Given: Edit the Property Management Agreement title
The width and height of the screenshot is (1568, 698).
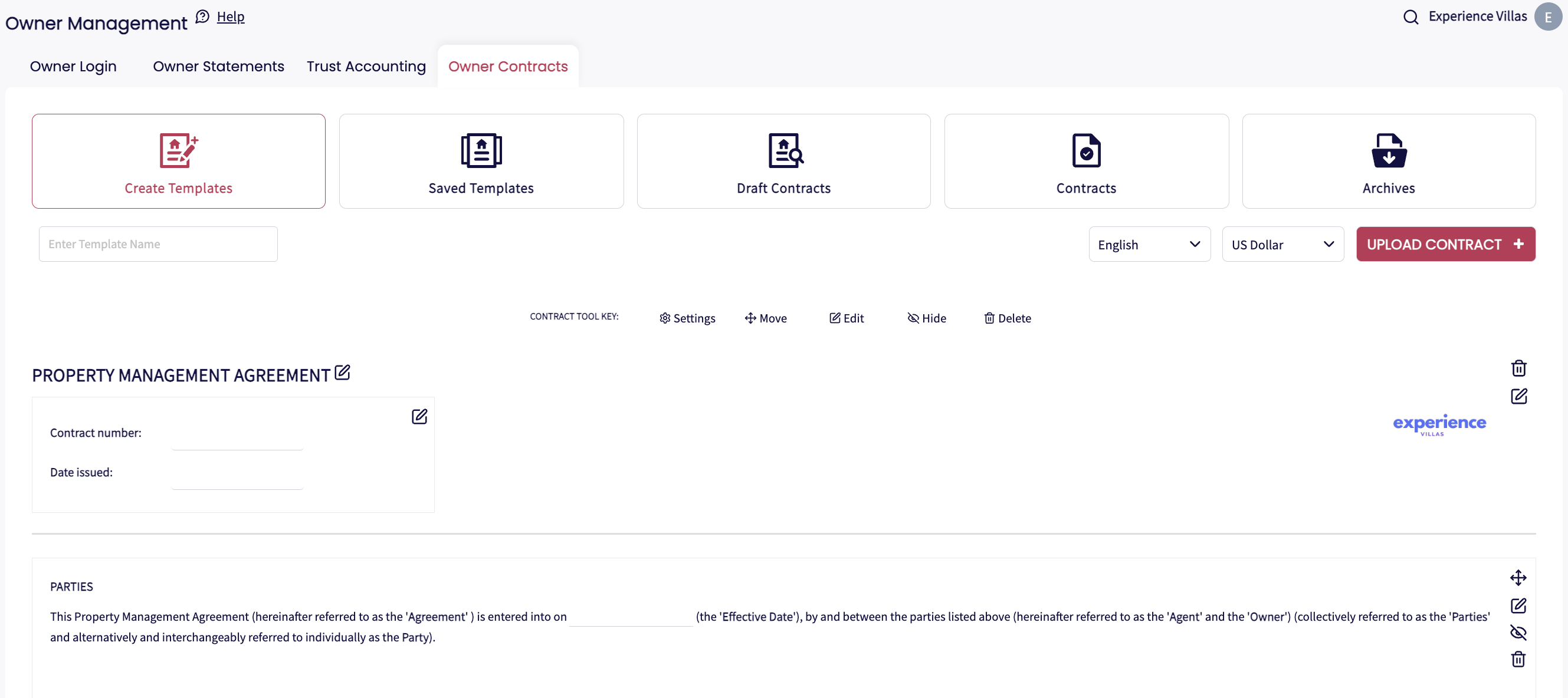Looking at the screenshot, I should click(x=343, y=372).
